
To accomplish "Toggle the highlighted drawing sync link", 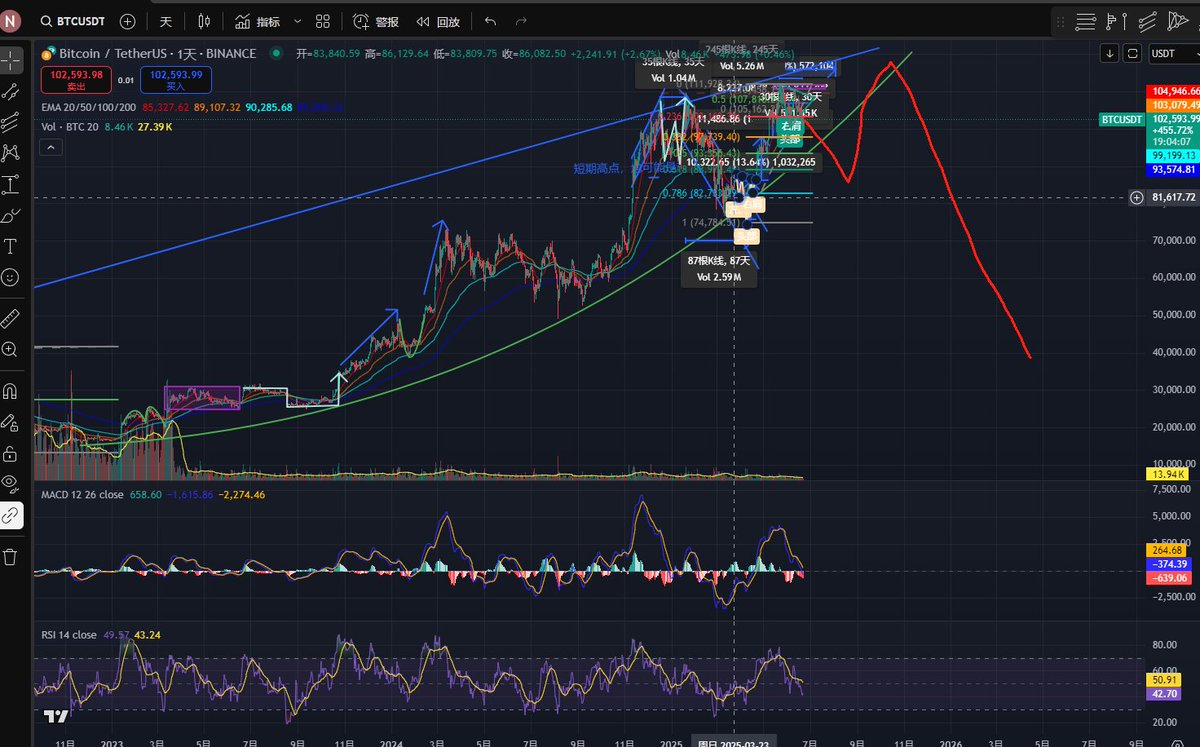I will point(11,516).
